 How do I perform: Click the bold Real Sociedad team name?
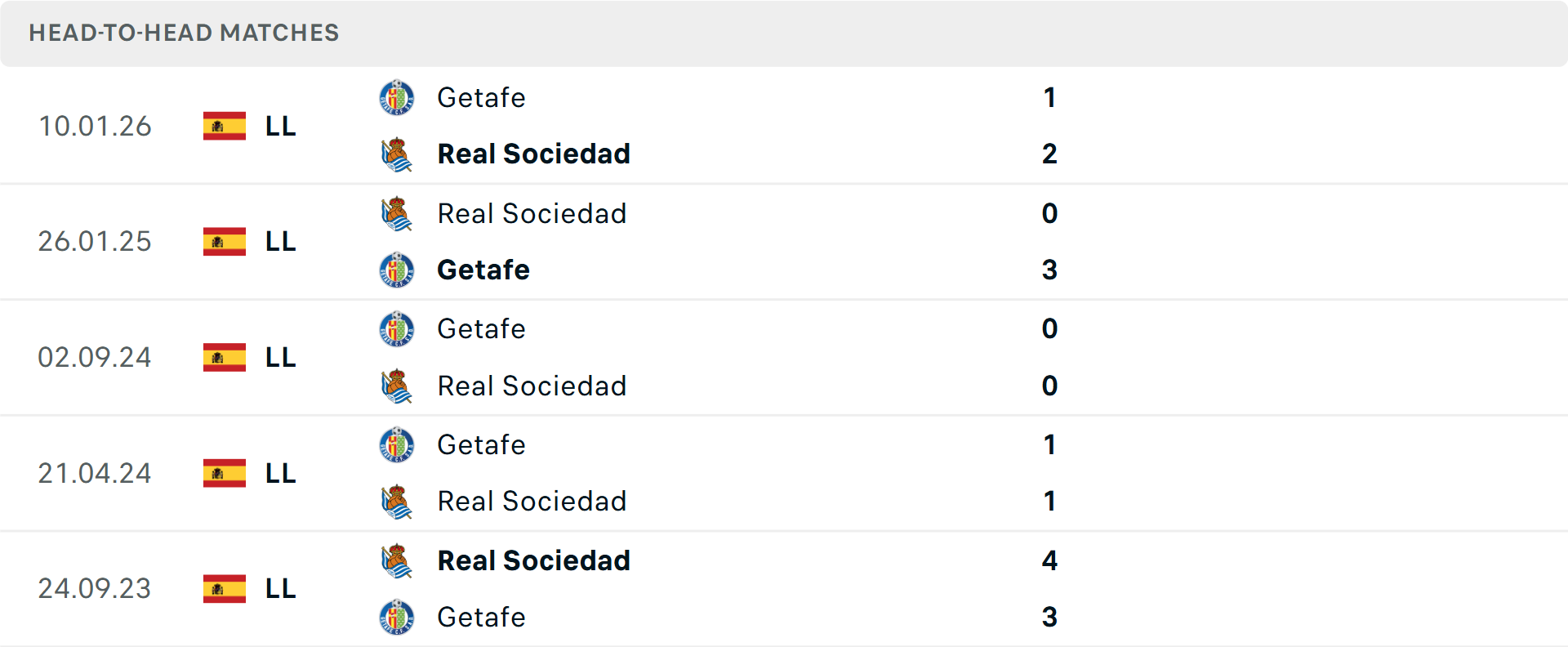click(534, 154)
